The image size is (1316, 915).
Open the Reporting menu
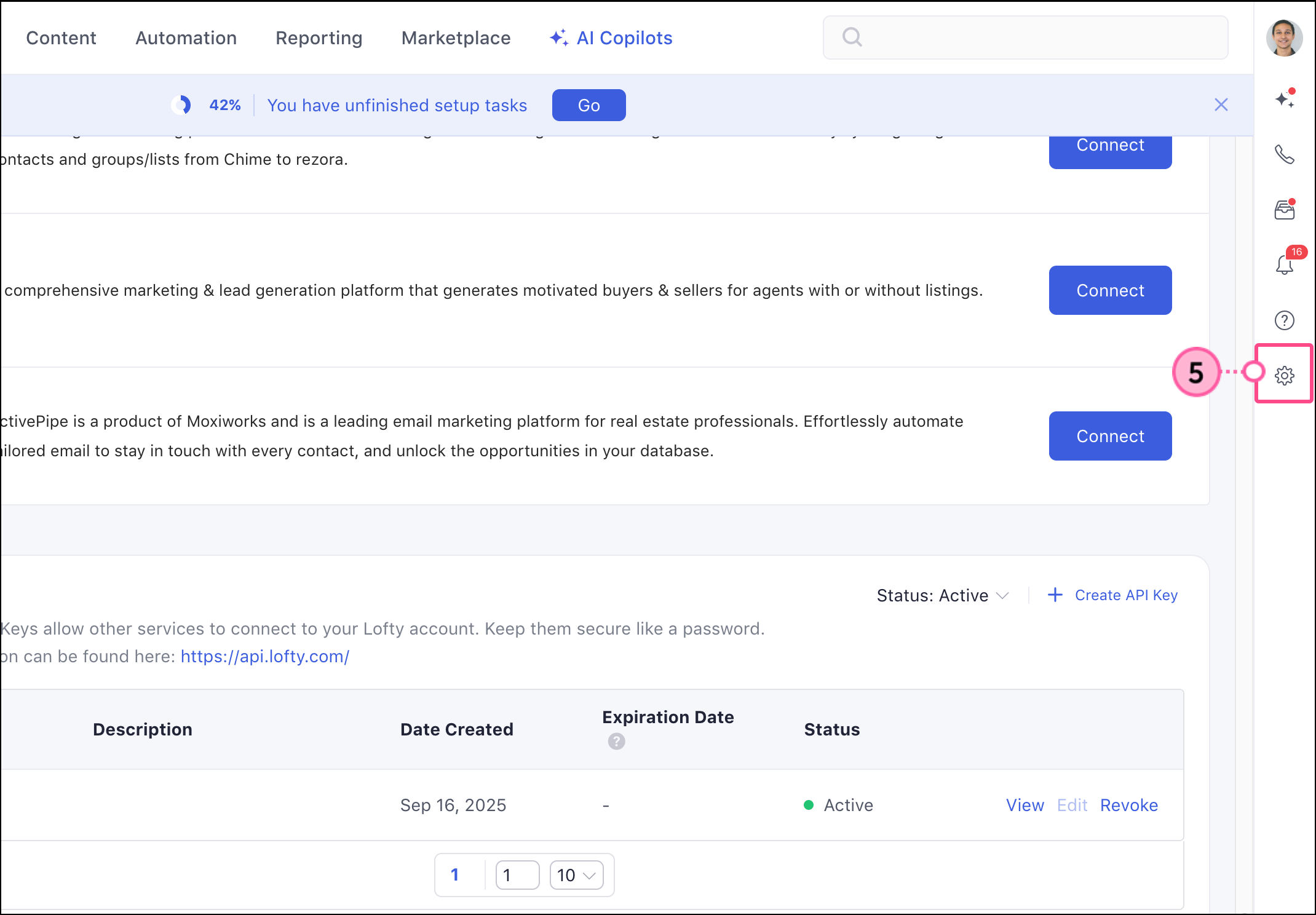[x=319, y=38]
